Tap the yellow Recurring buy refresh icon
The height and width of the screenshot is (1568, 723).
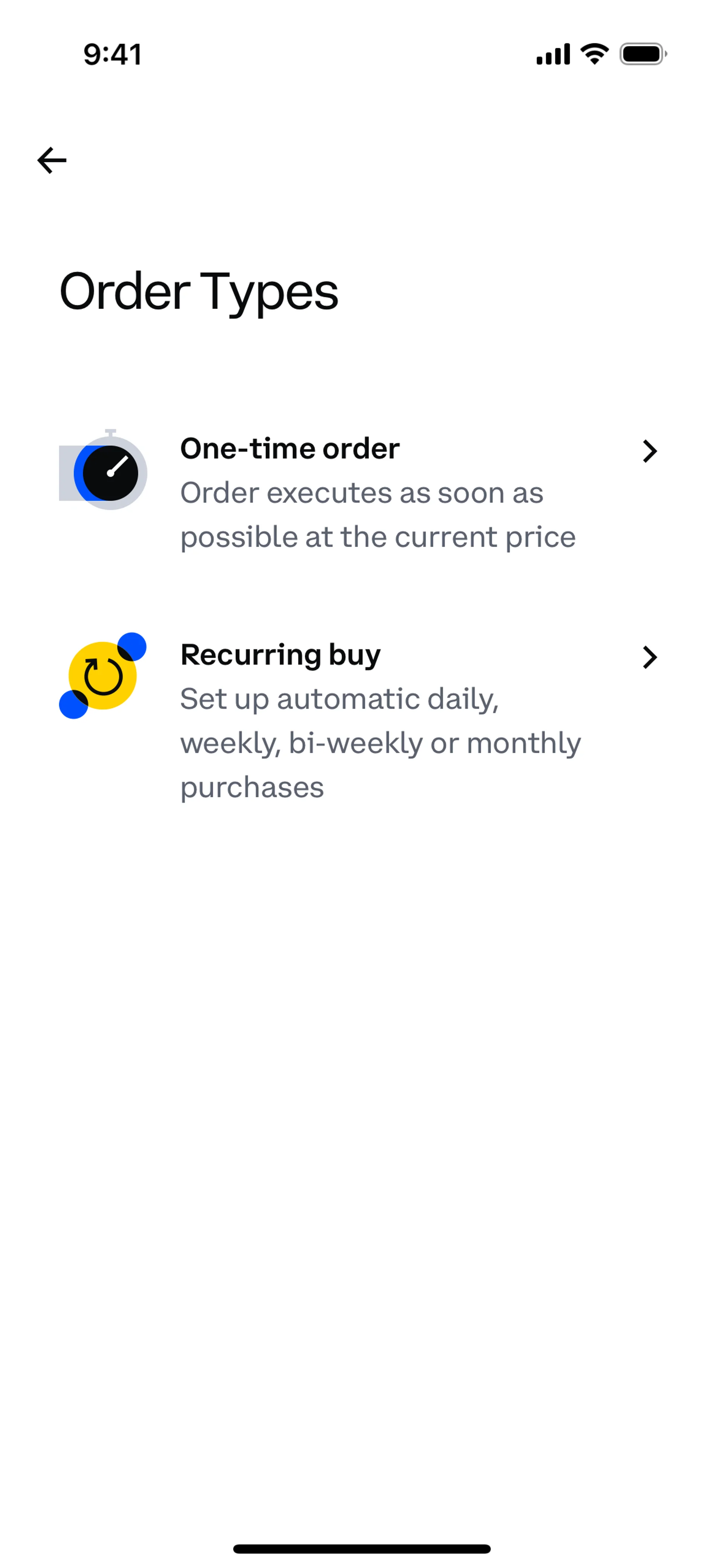(x=102, y=675)
